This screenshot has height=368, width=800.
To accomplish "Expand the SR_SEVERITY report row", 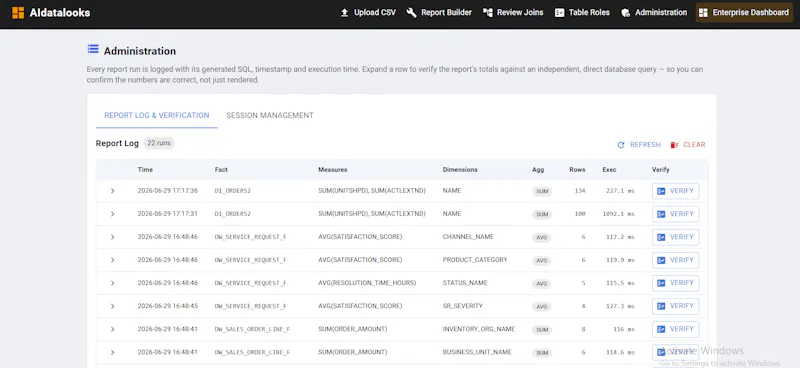I will pyautogui.click(x=113, y=306).
